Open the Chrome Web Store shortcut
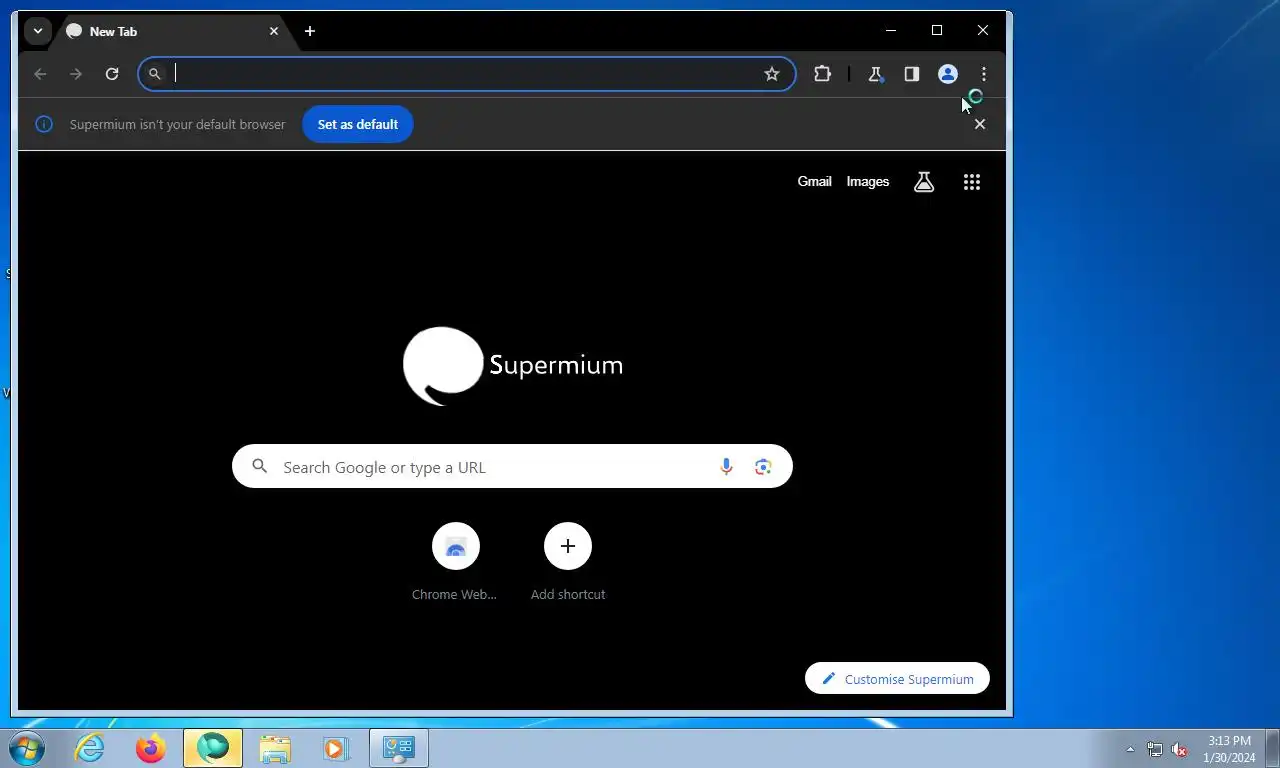Image resolution: width=1280 pixels, height=768 pixels. [x=455, y=562]
